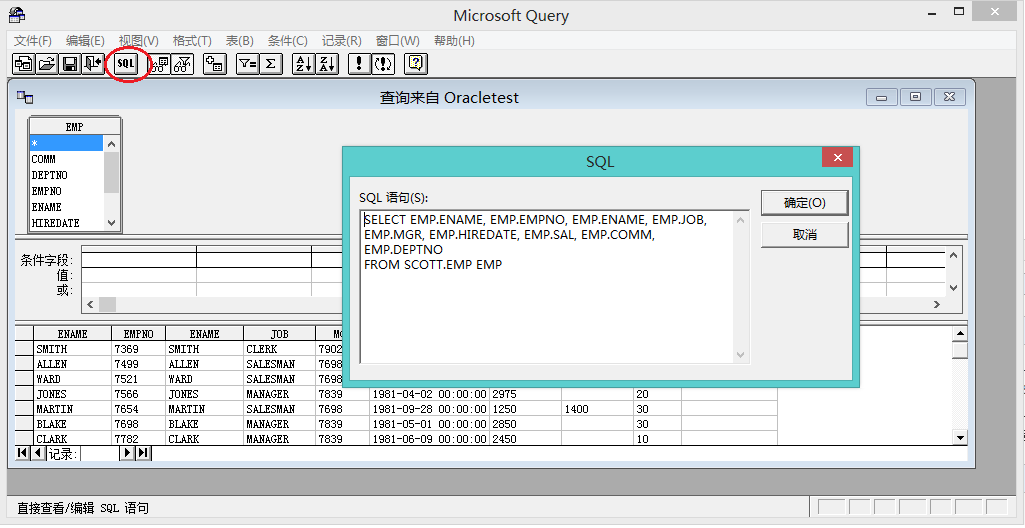1025x528 pixels.
Task: Select COMM field in EMP table
Action: pyautogui.click(x=66, y=159)
